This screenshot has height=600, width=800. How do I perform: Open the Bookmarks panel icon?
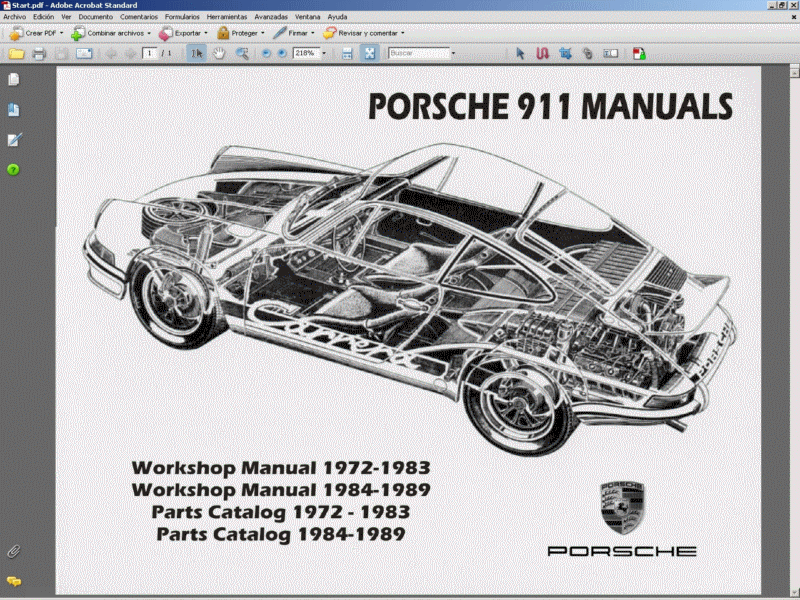[x=12, y=110]
